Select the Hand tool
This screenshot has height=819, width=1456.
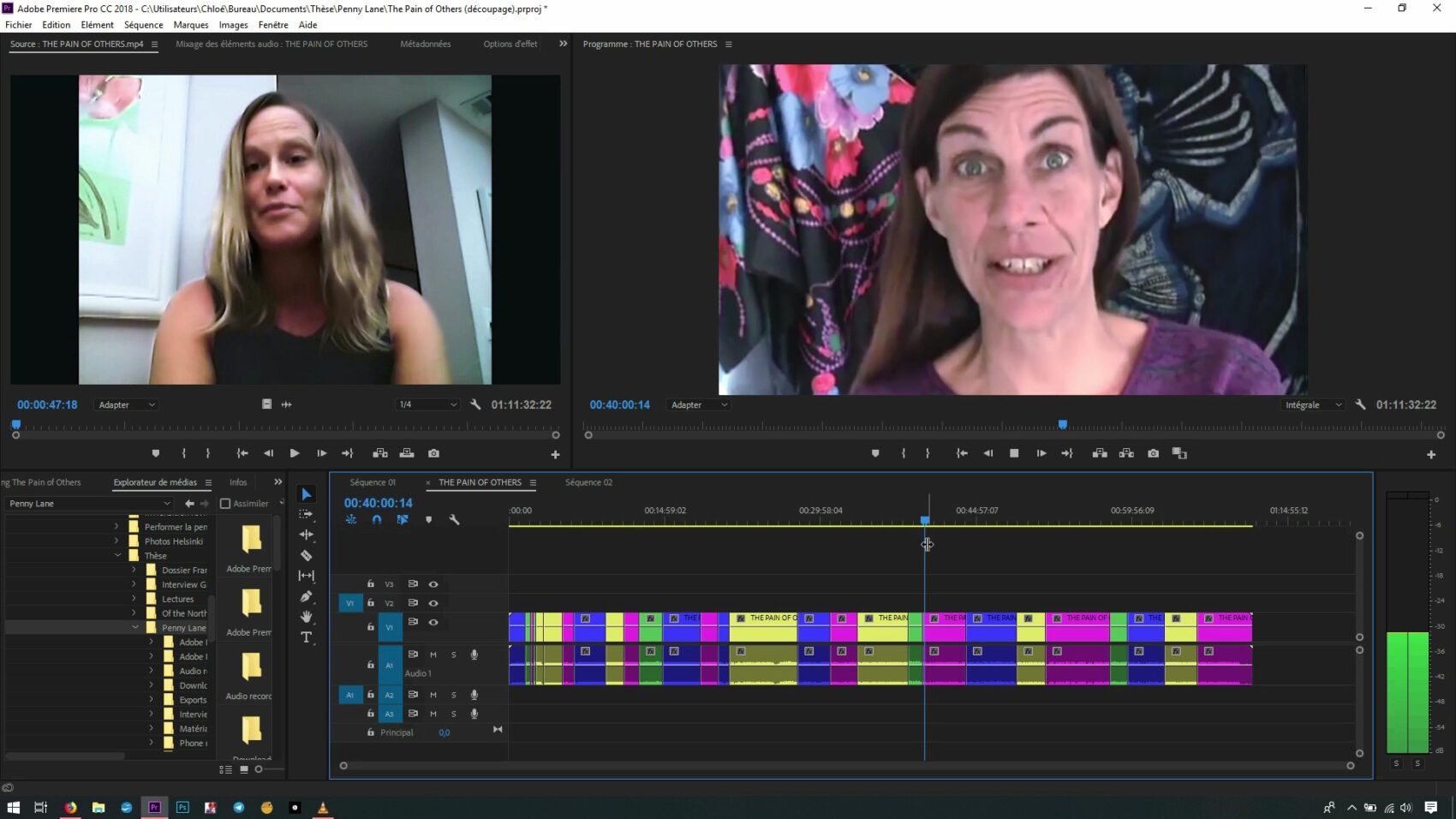click(x=306, y=617)
